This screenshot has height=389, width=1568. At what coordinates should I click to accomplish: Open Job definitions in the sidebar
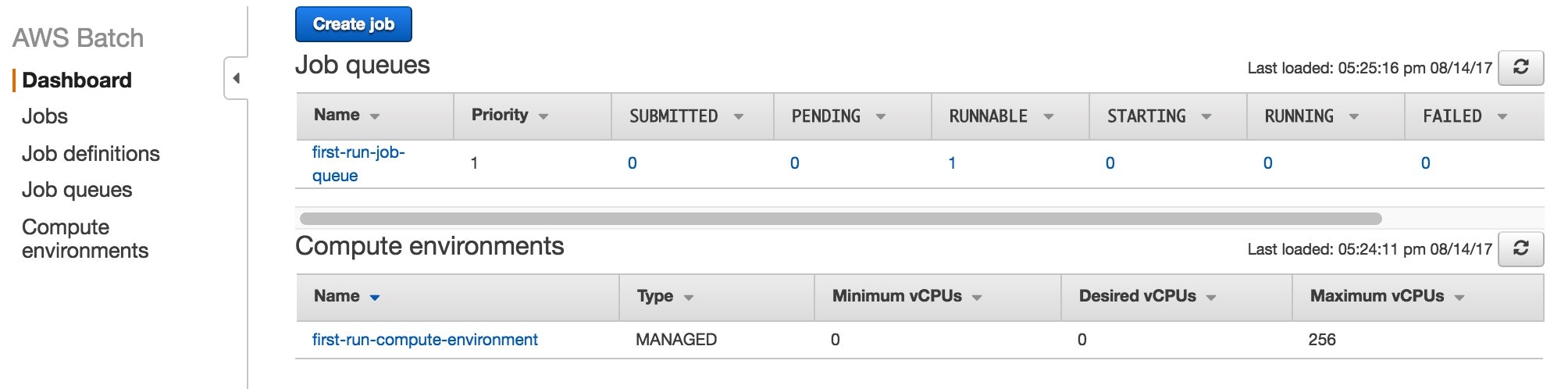click(91, 154)
